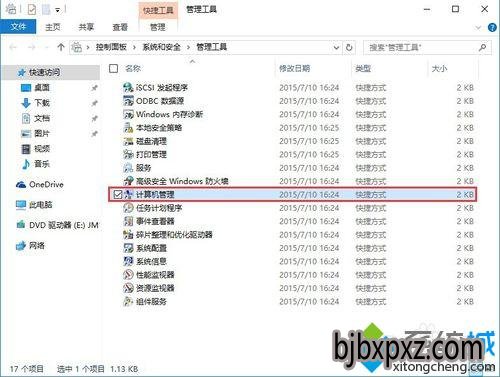Open recent locations dropdown arrow
The height and width of the screenshot is (377, 500).
tap(47, 47)
